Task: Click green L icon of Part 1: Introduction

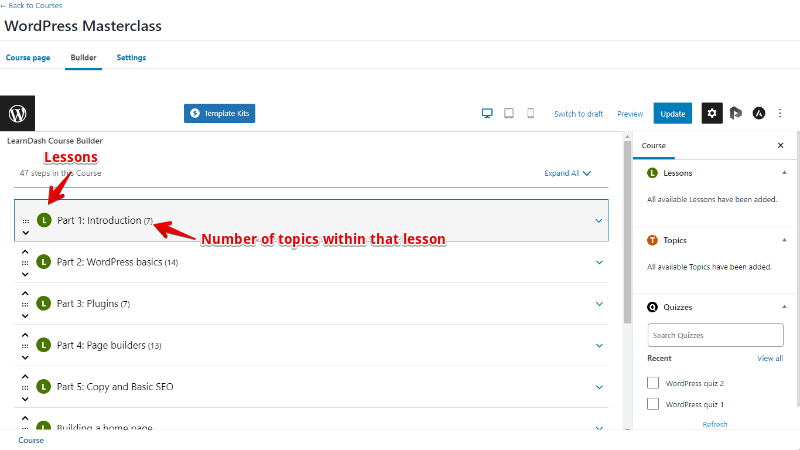Action: pos(44,220)
